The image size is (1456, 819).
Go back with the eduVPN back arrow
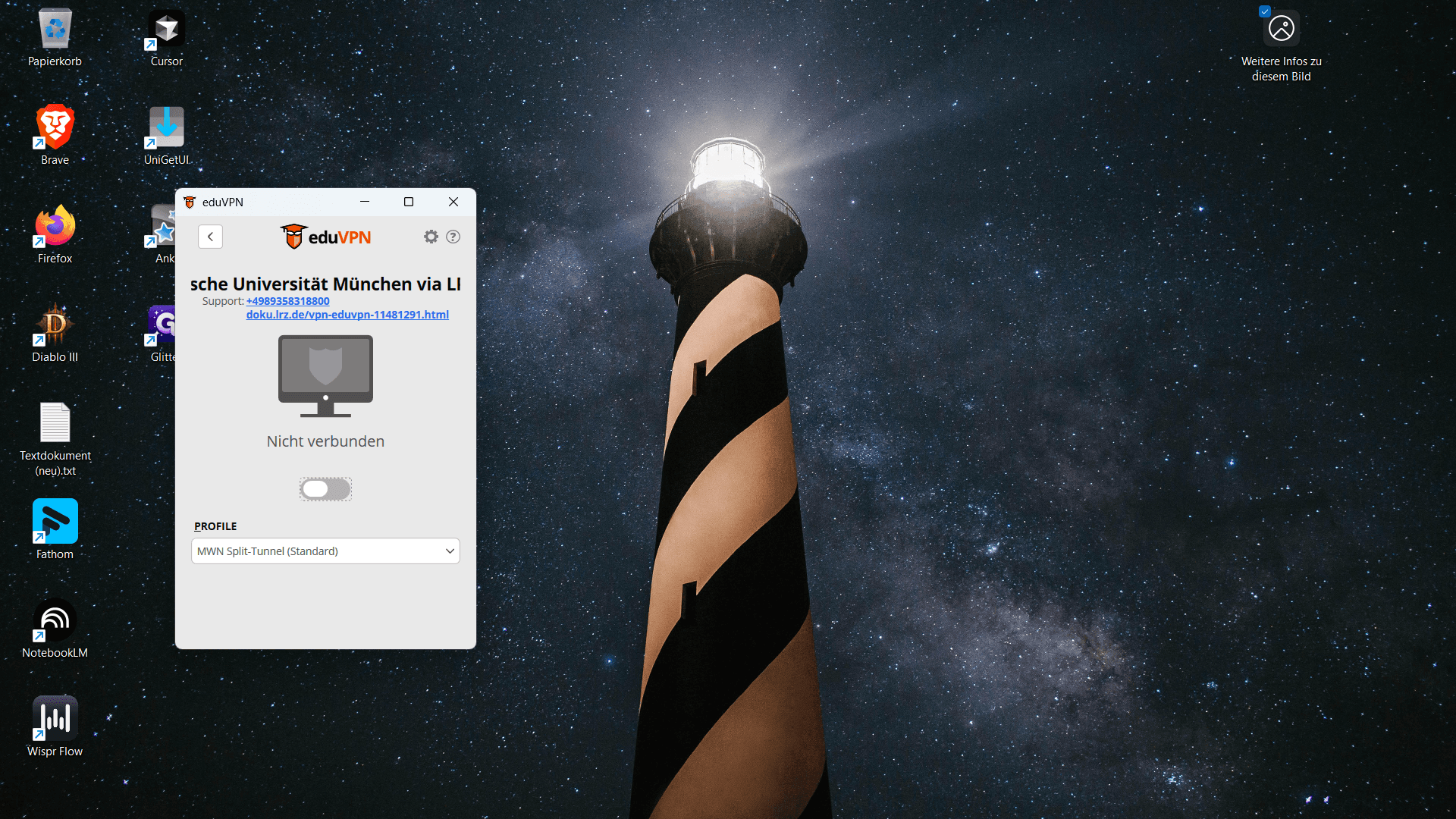210,237
